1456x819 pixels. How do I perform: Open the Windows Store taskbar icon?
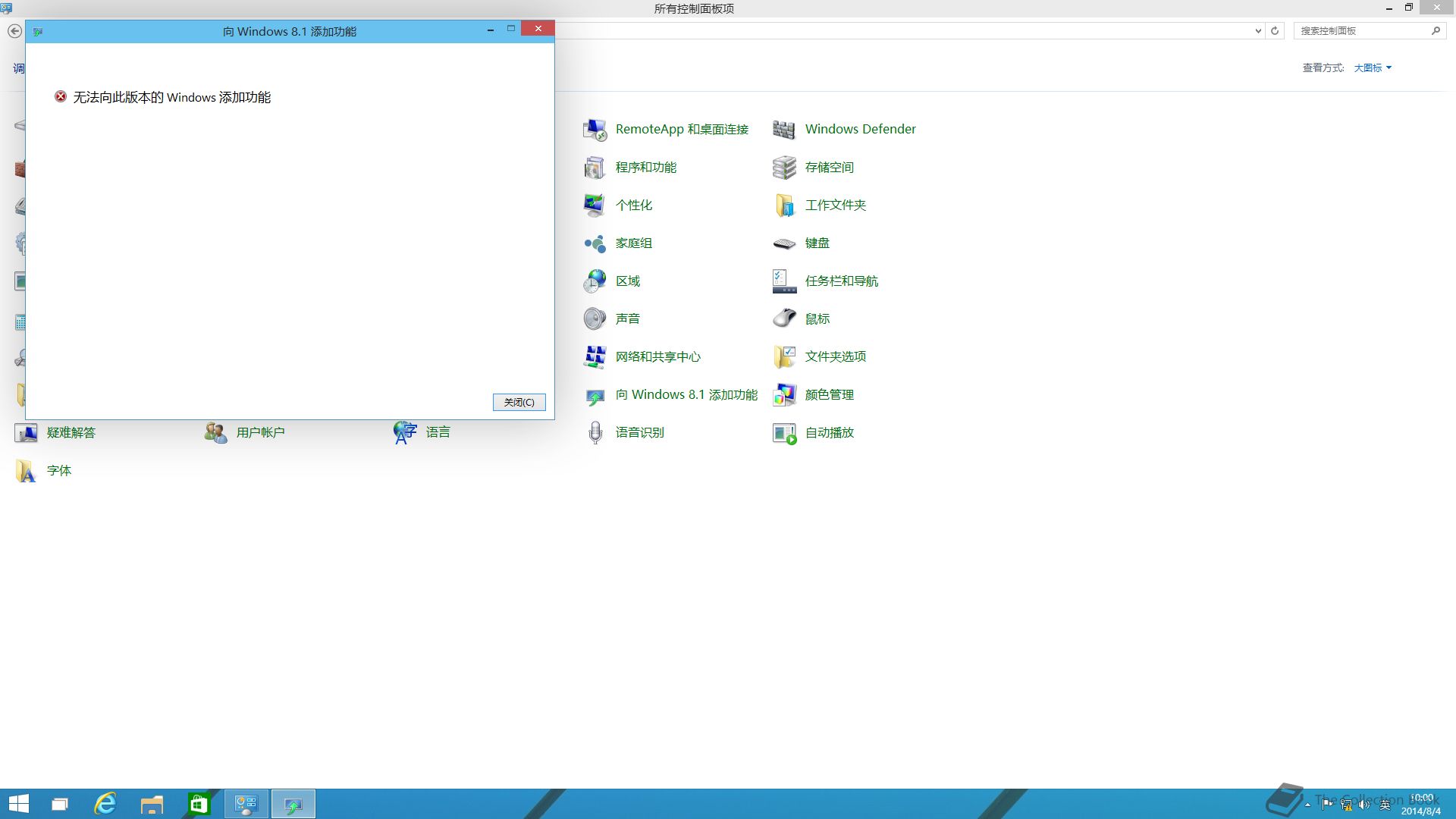[x=199, y=804]
